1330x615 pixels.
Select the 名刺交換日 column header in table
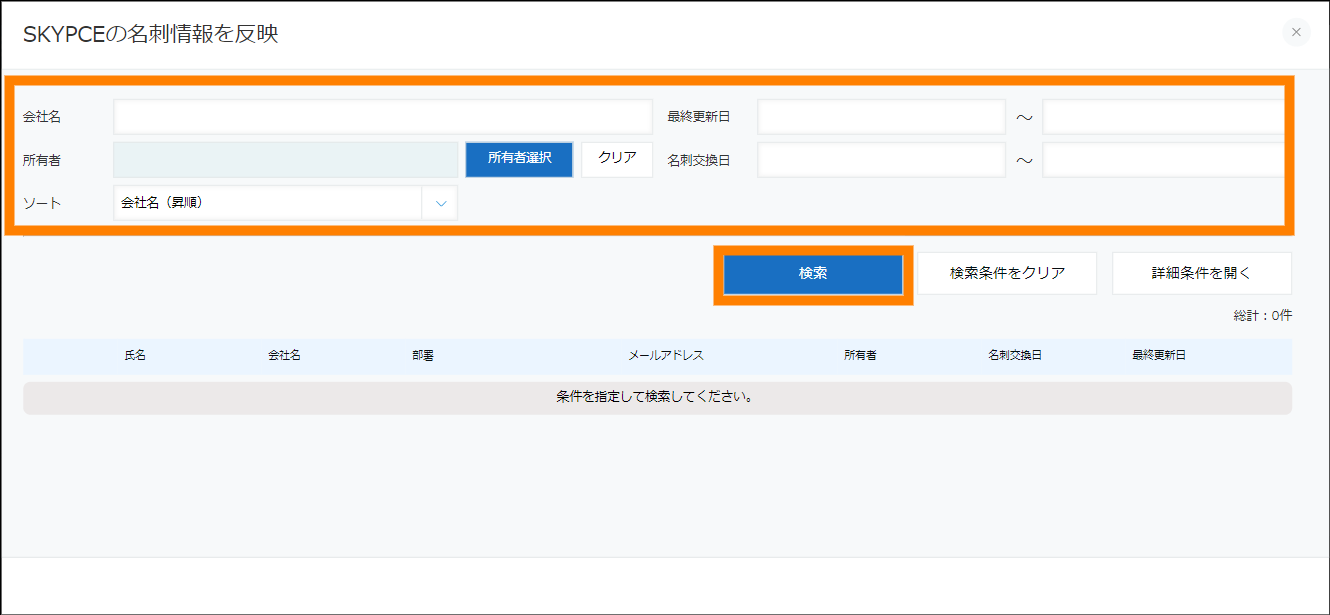coord(1014,356)
